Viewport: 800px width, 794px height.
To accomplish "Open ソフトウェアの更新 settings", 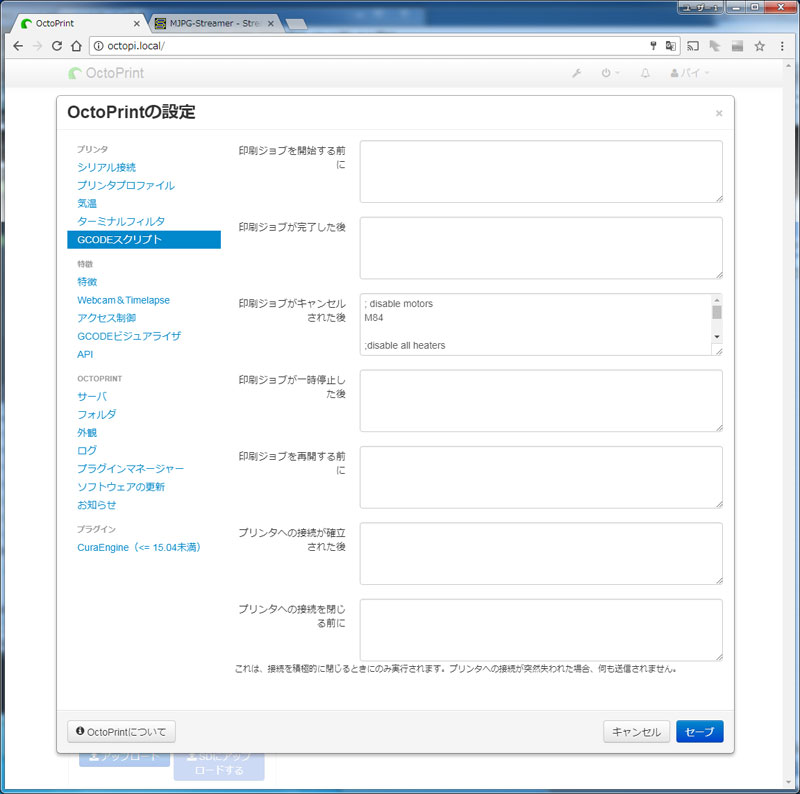I will pos(121,487).
